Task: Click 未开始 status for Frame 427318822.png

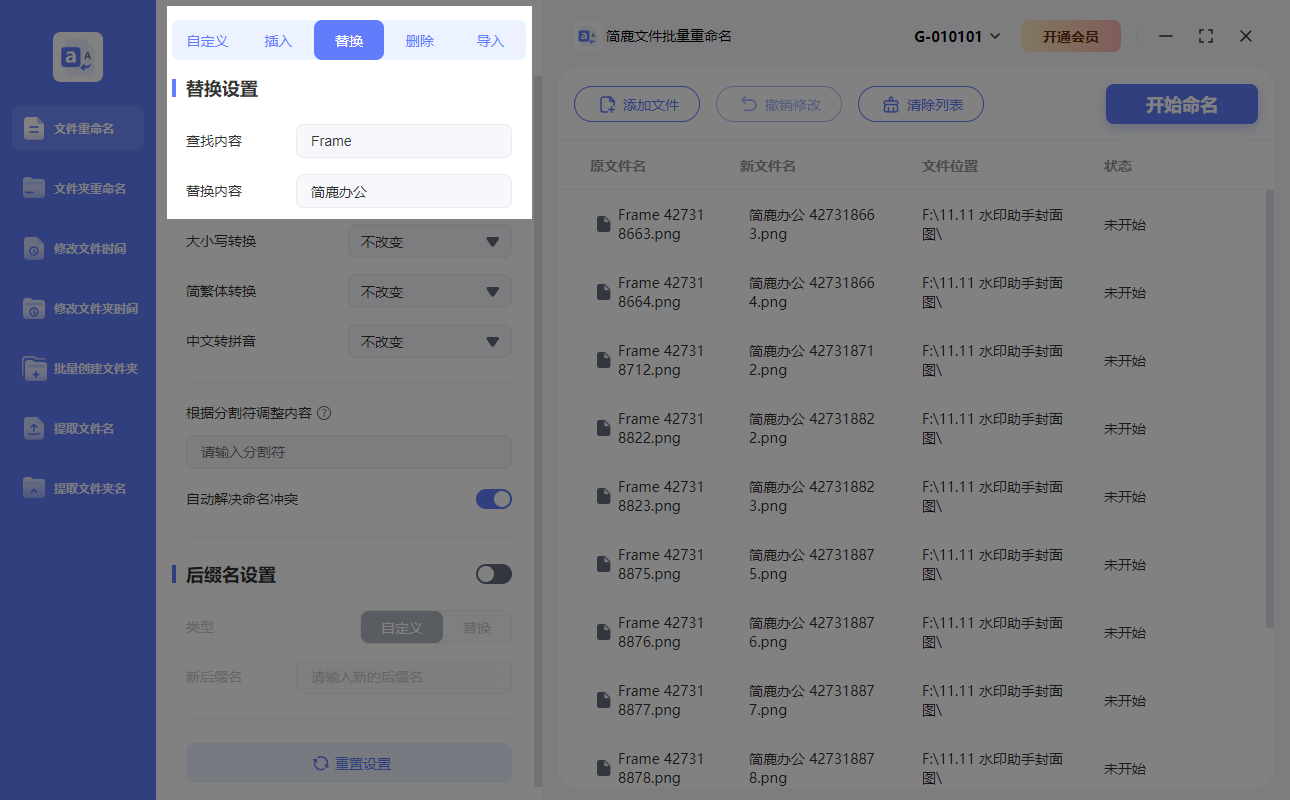Action: (1125, 428)
